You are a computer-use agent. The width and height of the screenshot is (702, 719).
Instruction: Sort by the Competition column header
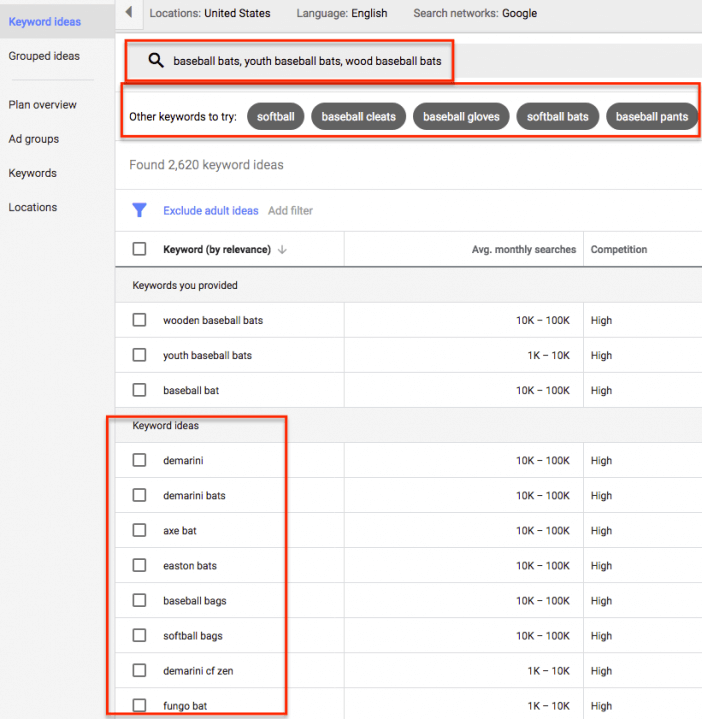[x=619, y=249]
